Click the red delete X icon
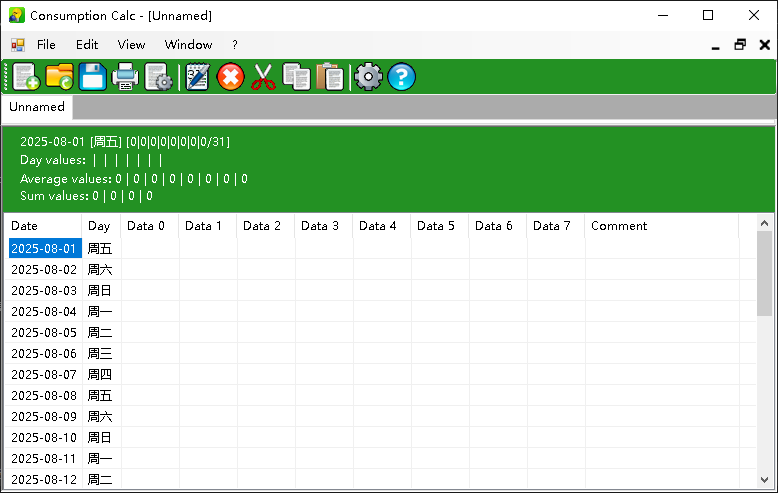This screenshot has height=493, width=778. [x=230, y=77]
